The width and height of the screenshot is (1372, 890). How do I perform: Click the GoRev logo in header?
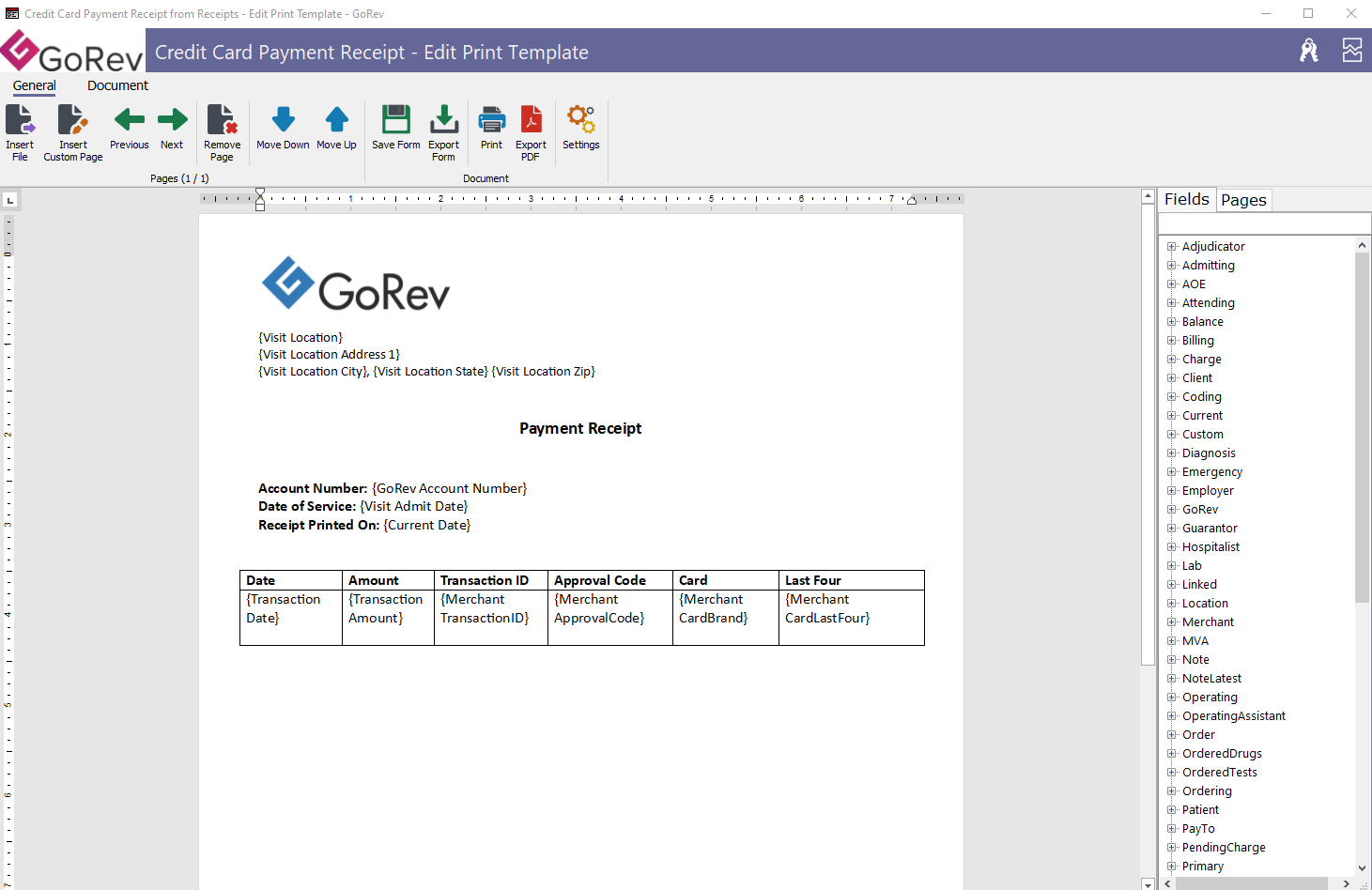(x=72, y=51)
